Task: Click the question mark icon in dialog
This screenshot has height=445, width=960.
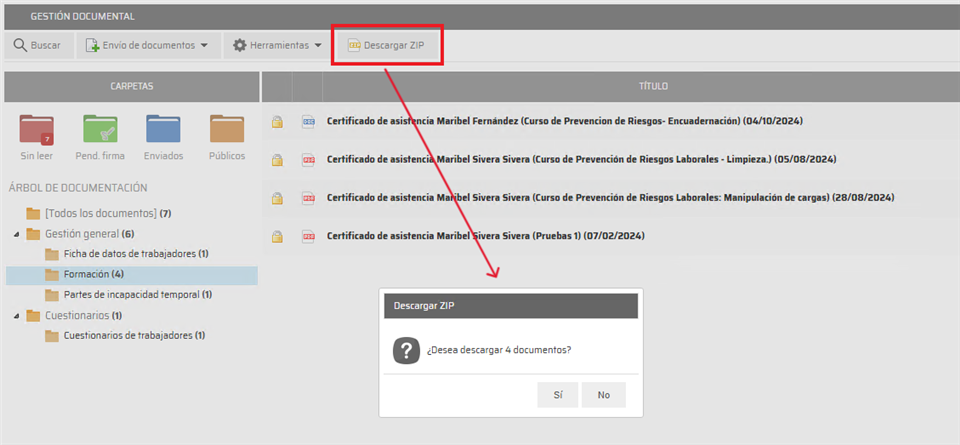Action: point(406,350)
